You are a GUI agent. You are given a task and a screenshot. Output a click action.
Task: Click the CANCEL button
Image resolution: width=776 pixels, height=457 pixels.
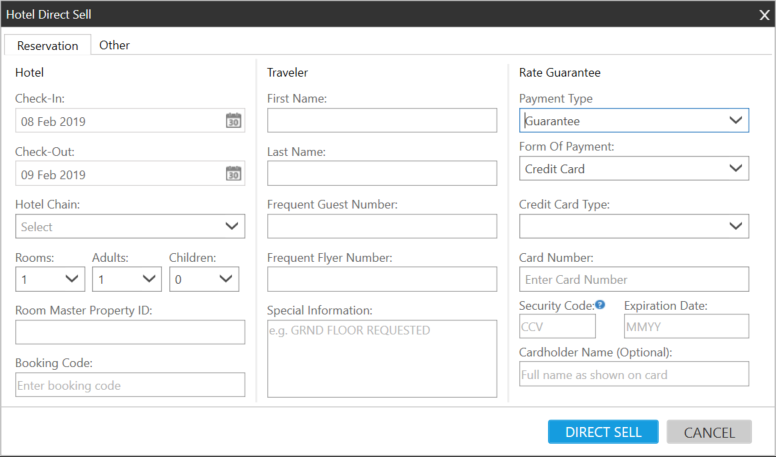point(709,432)
